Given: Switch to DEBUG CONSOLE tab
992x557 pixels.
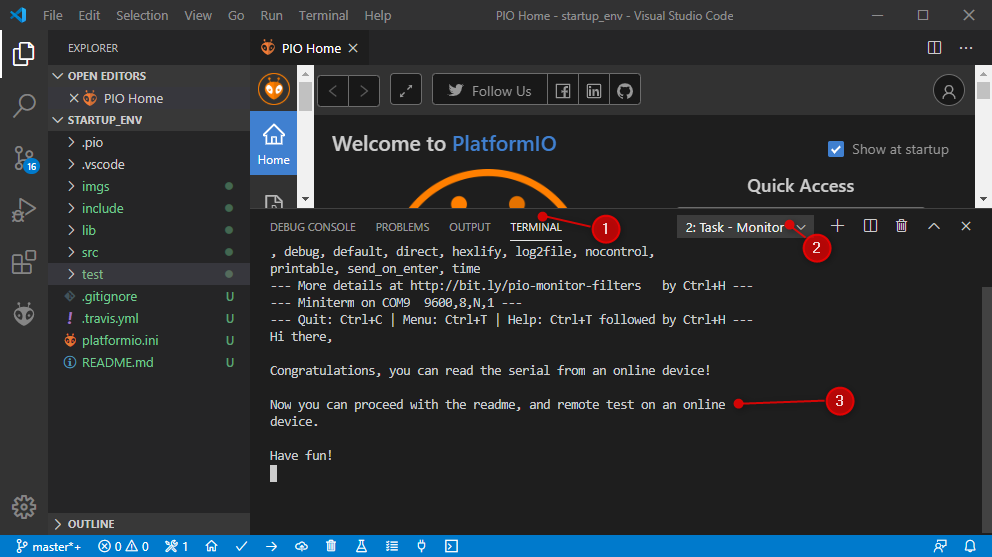Looking at the screenshot, I should (x=313, y=227).
